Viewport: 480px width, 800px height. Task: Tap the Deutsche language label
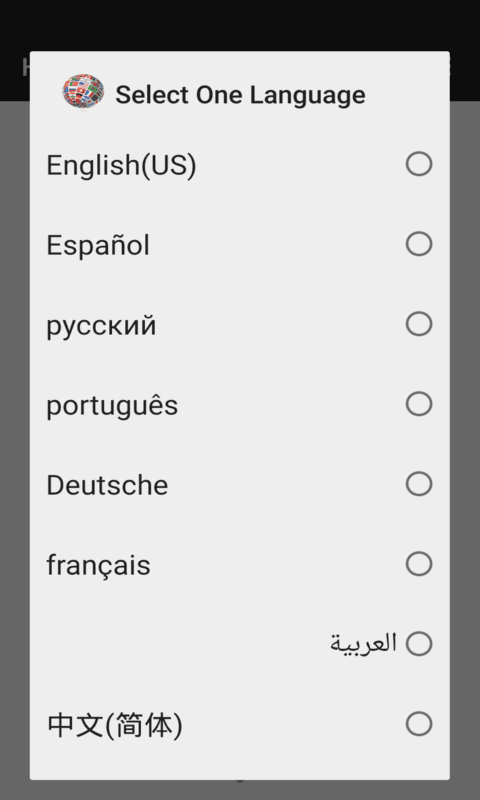click(107, 485)
